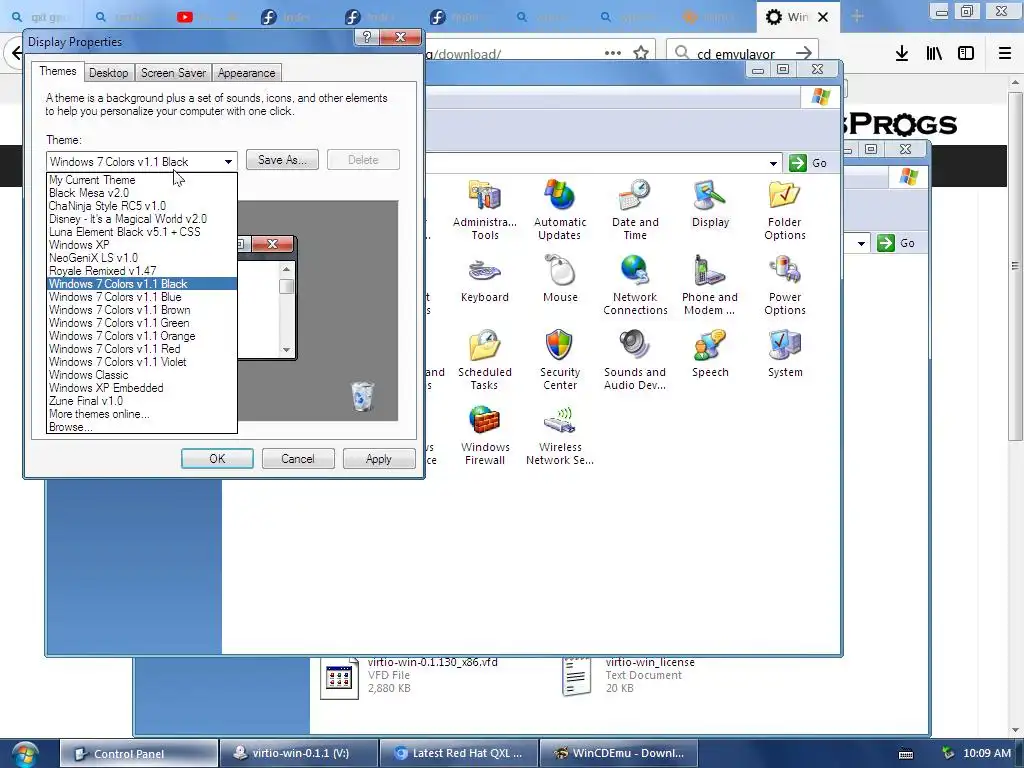This screenshot has width=1024, height=768.
Task: Select Windows Classic theme
Action: [142, 376]
